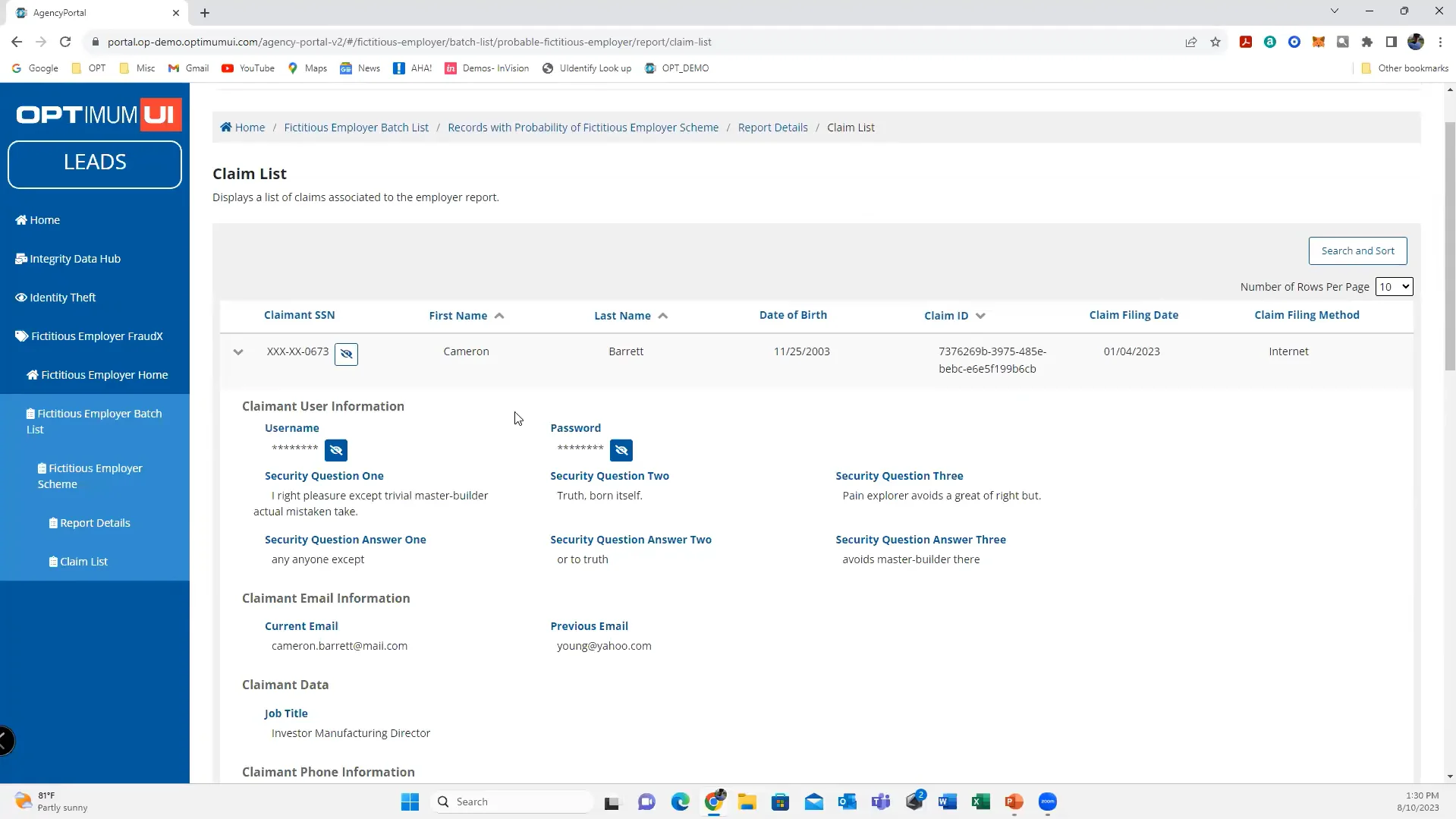Open Word from the taskbar
Screen dimensions: 1456x819
coord(948,802)
